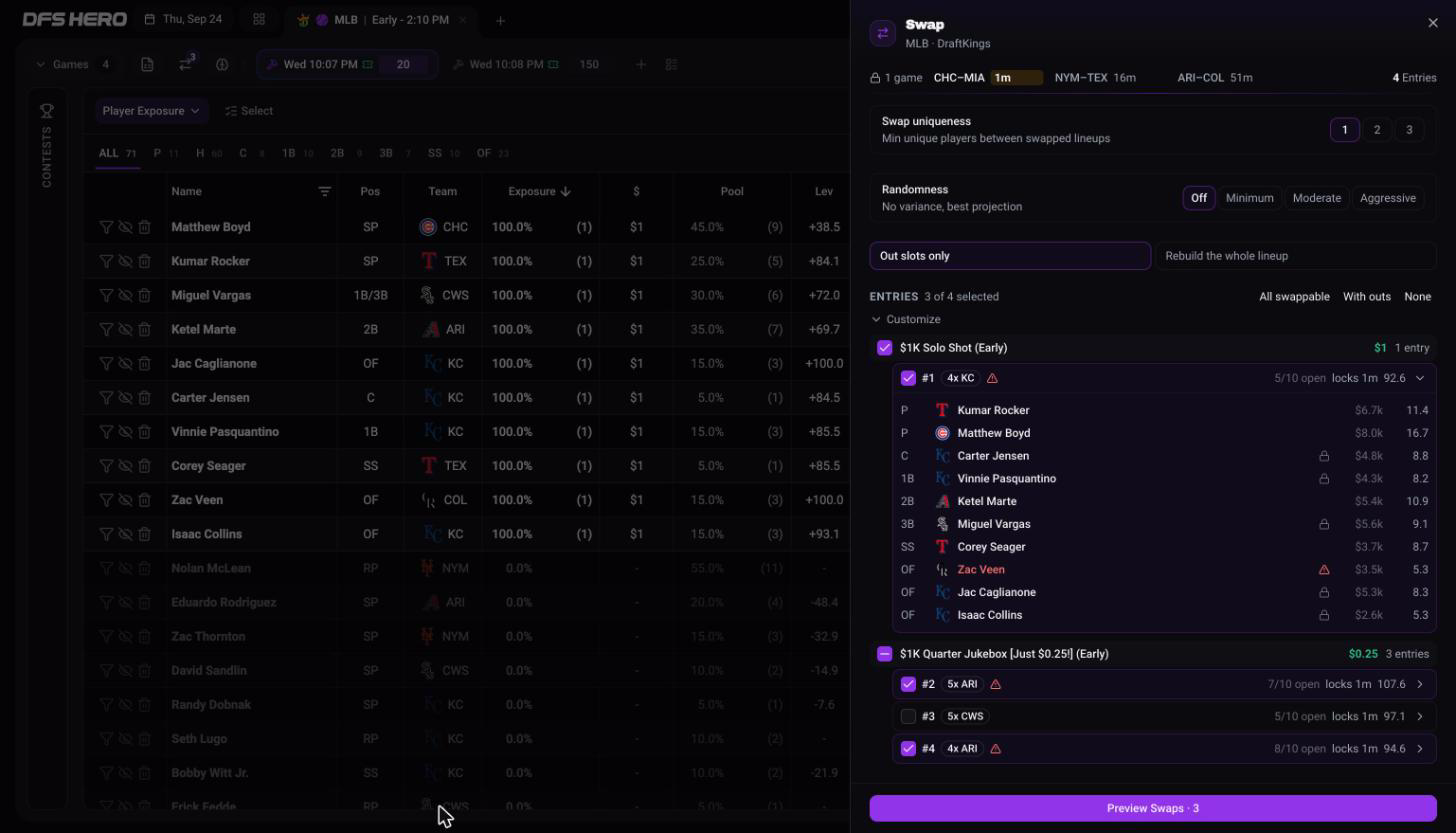
Task: Click the info circle icon in toolbar
Action: coord(222,64)
